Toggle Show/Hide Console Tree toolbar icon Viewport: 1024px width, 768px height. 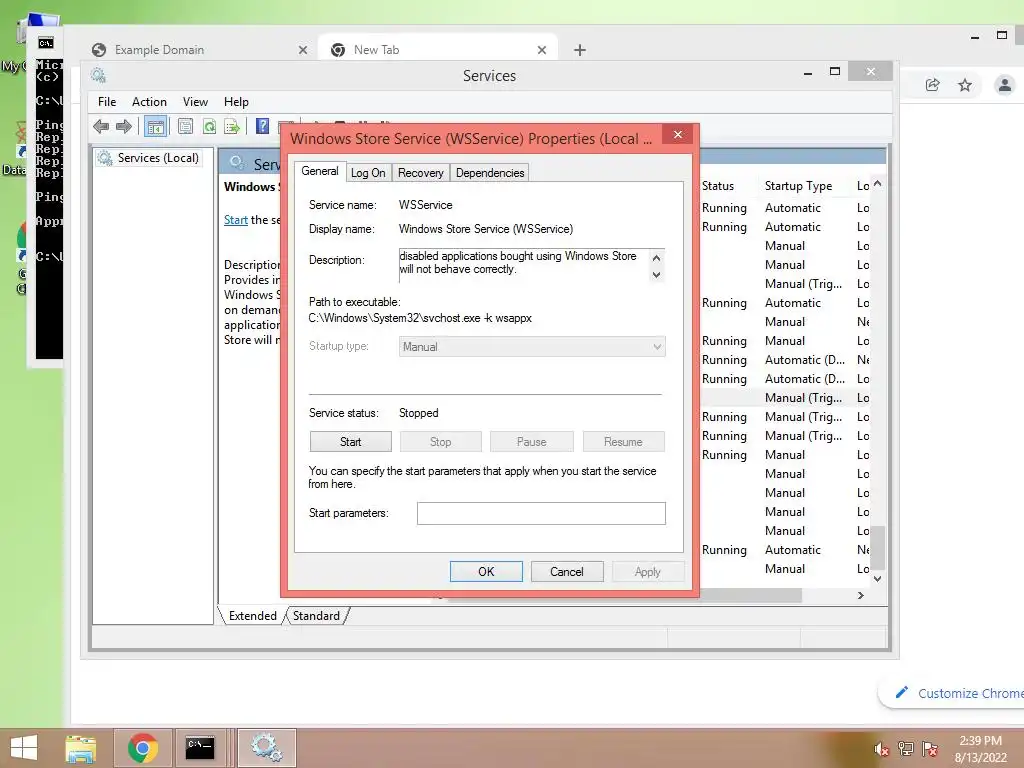tap(155, 126)
